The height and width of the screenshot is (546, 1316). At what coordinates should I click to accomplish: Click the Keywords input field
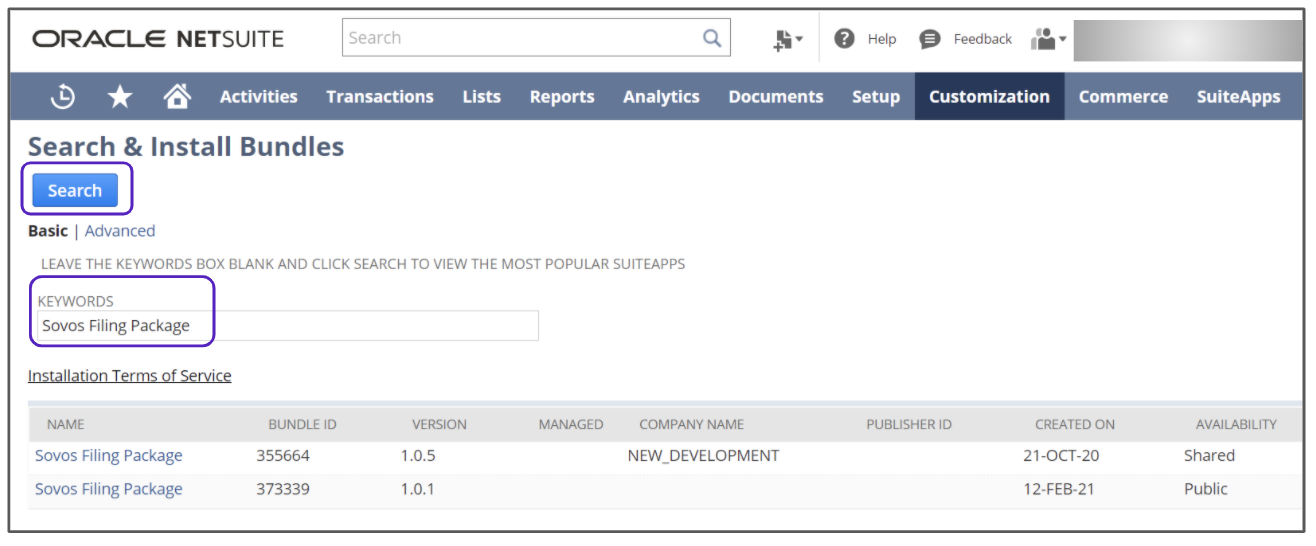coord(288,325)
